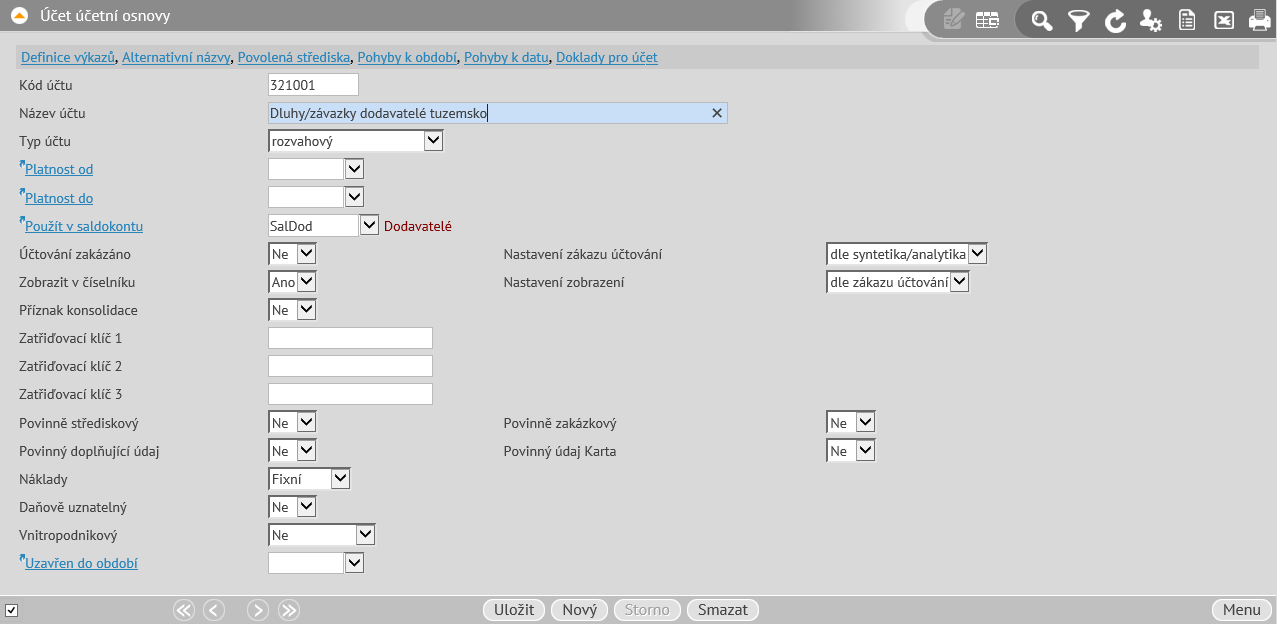Collapse the Účet účetní osnovy panel arrow

pyautogui.click(x=17, y=16)
